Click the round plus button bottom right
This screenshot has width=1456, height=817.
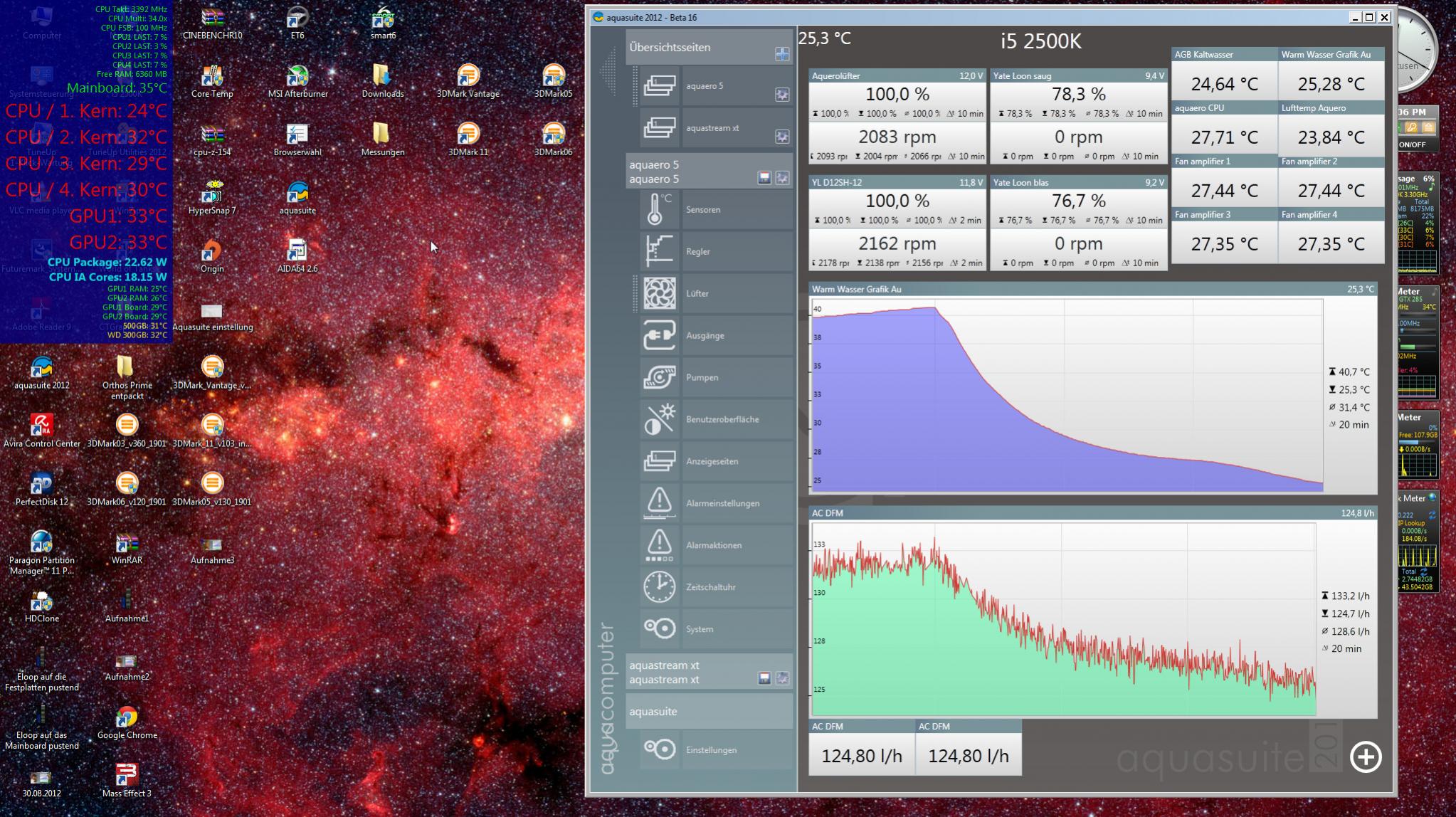1365,757
